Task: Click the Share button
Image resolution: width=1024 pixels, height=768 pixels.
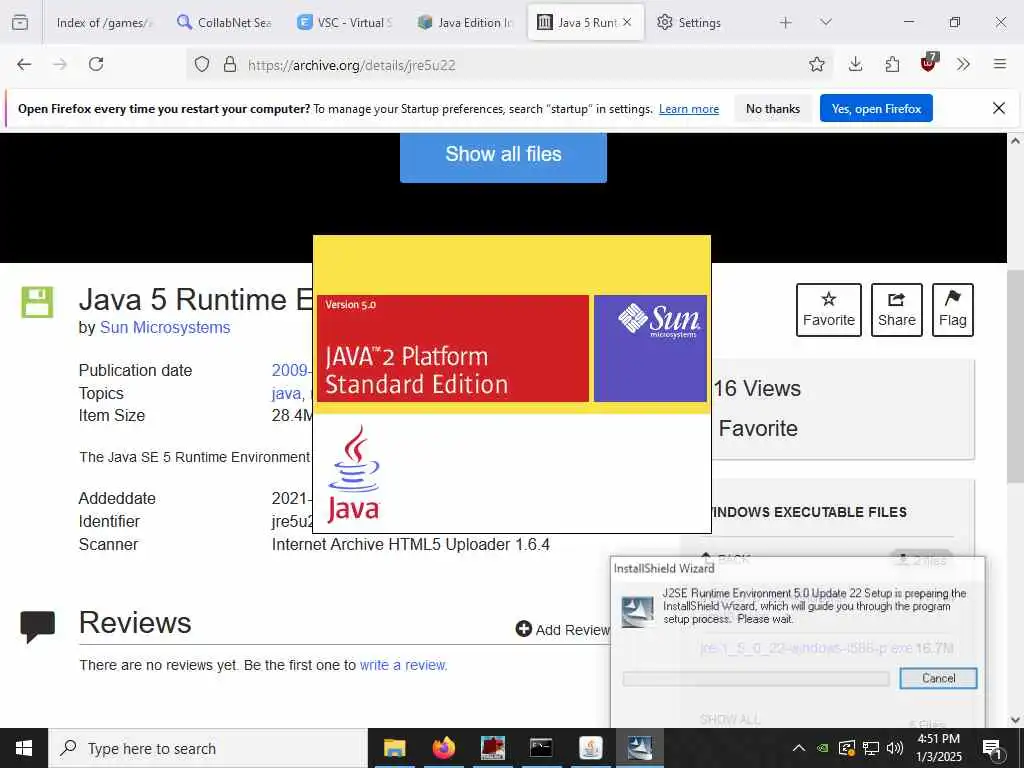Action: (x=897, y=310)
